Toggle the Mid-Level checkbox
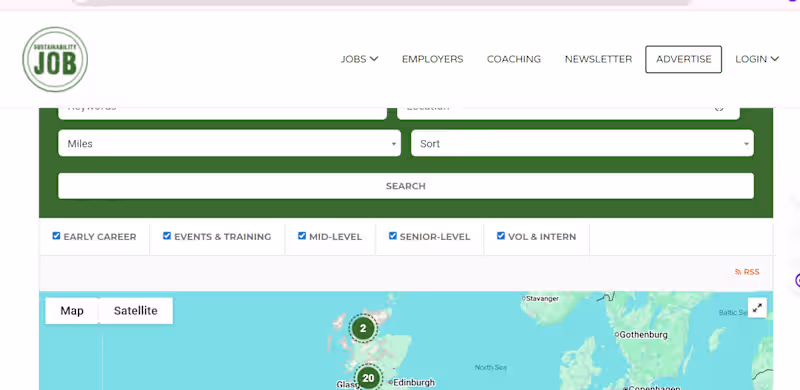This screenshot has height=390, width=800. 302,236
